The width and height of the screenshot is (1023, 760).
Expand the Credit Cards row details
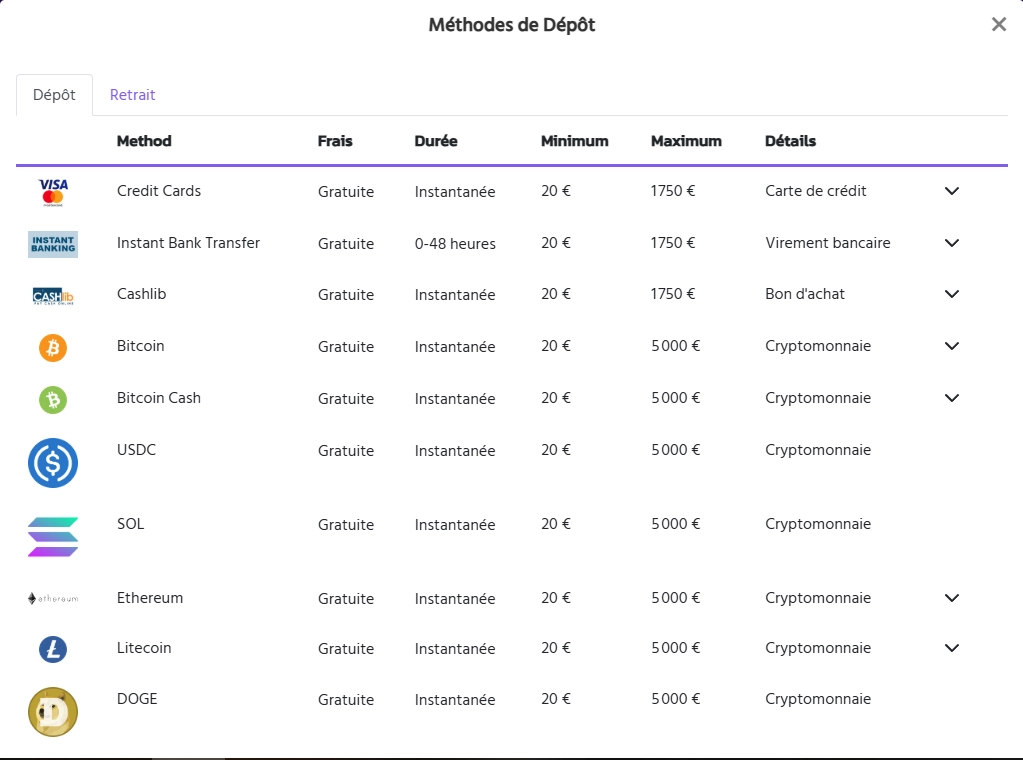click(951, 191)
